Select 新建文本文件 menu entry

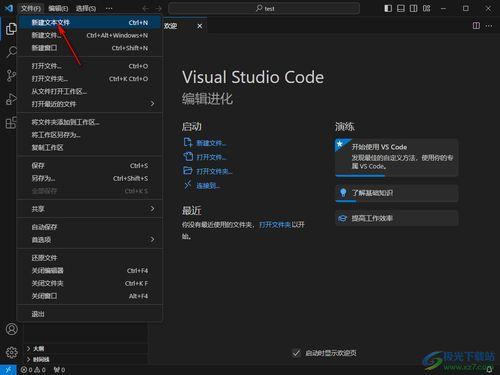(x=89, y=23)
